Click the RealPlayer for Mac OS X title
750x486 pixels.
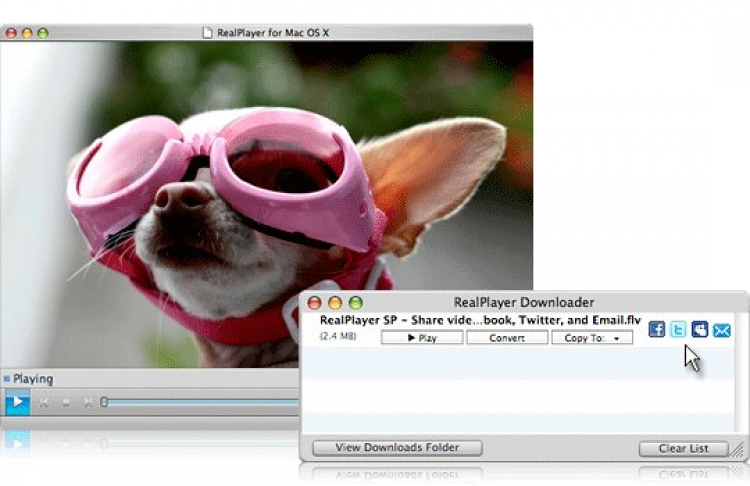pyautogui.click(x=273, y=33)
